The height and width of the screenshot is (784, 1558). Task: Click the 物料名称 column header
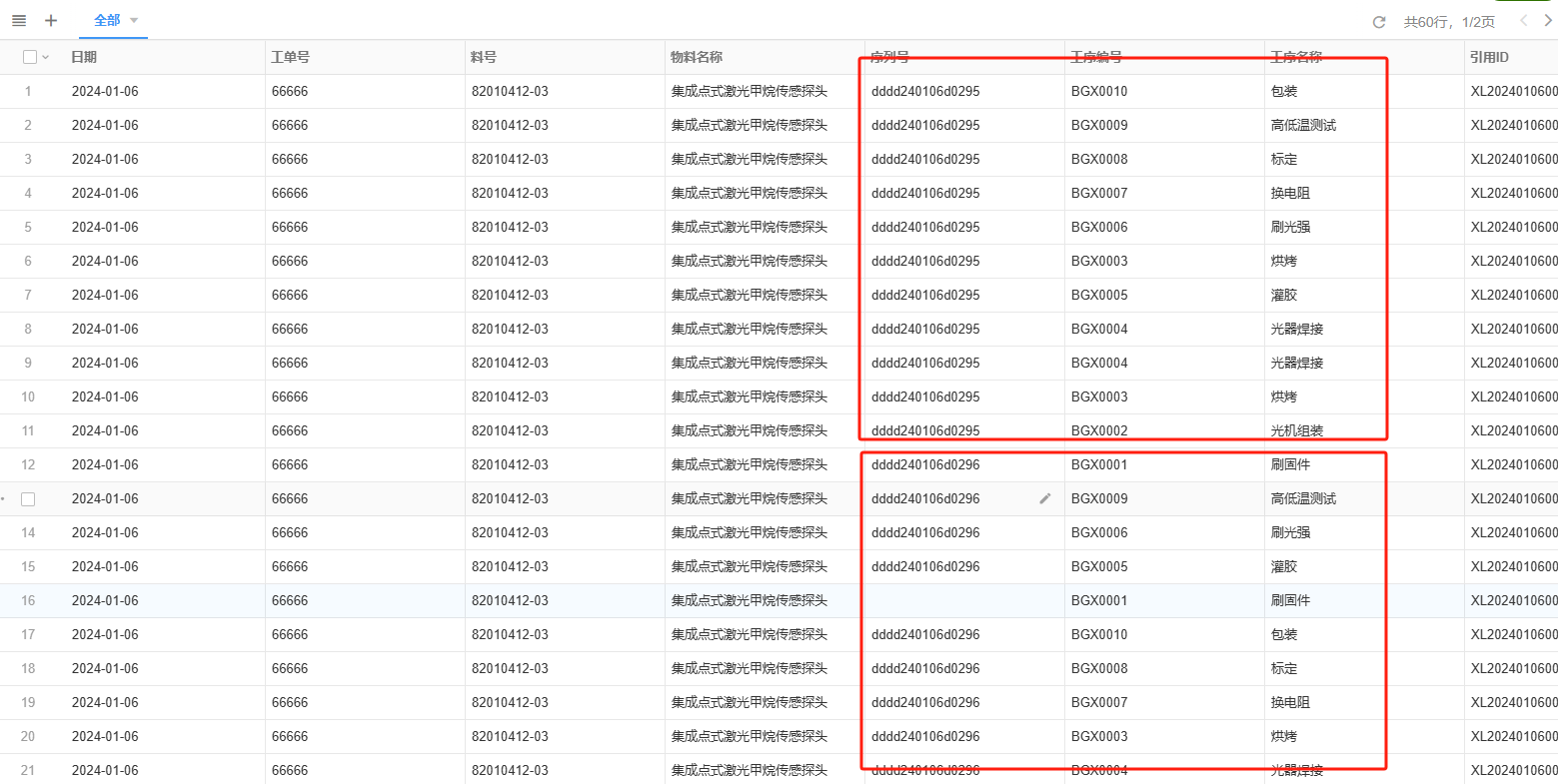(x=697, y=57)
